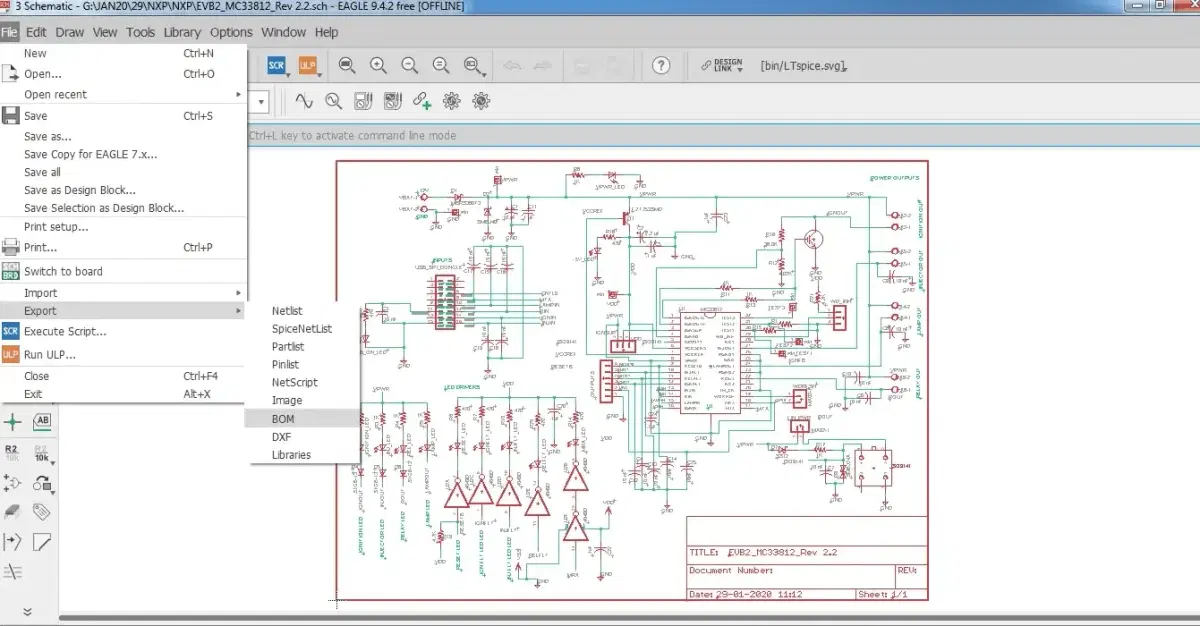Click the add link icon with green plus
1200x626 pixels.
pyautogui.click(x=422, y=101)
